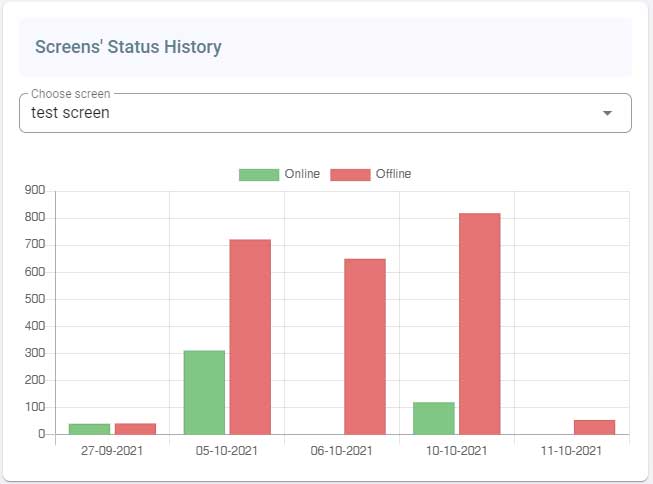Screen dimensions: 653x484
Task: Click the Offline bar for 06-10-2021
Action: pos(365,346)
